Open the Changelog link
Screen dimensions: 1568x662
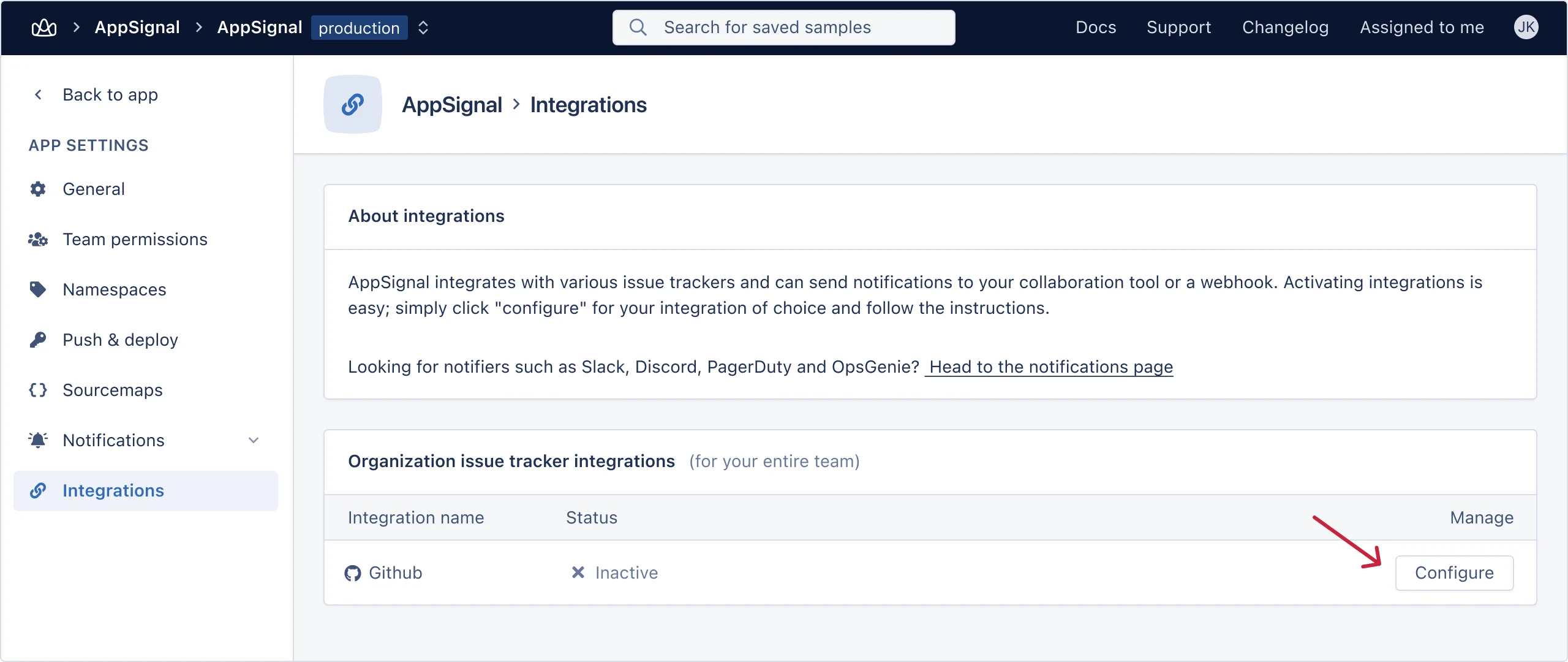[1286, 28]
